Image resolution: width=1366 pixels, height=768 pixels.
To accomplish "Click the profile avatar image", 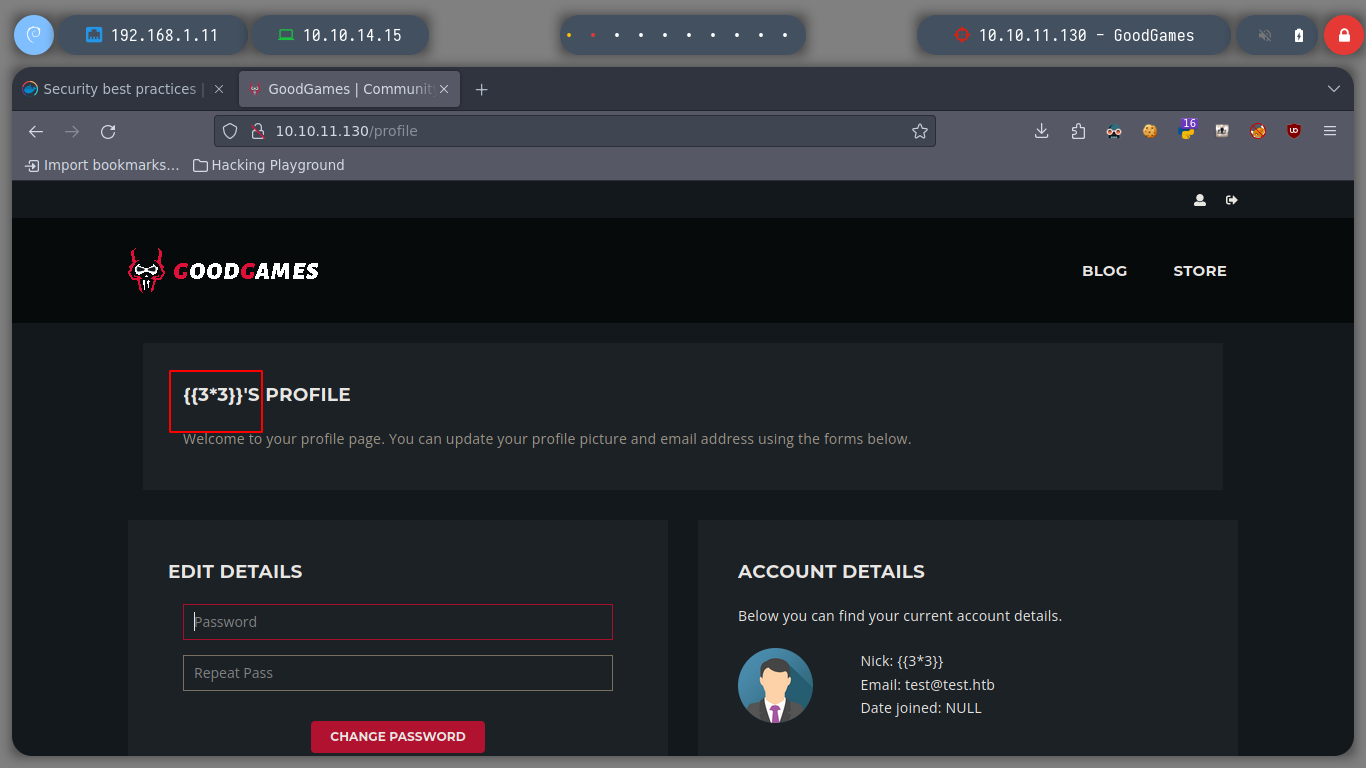I will point(775,686).
